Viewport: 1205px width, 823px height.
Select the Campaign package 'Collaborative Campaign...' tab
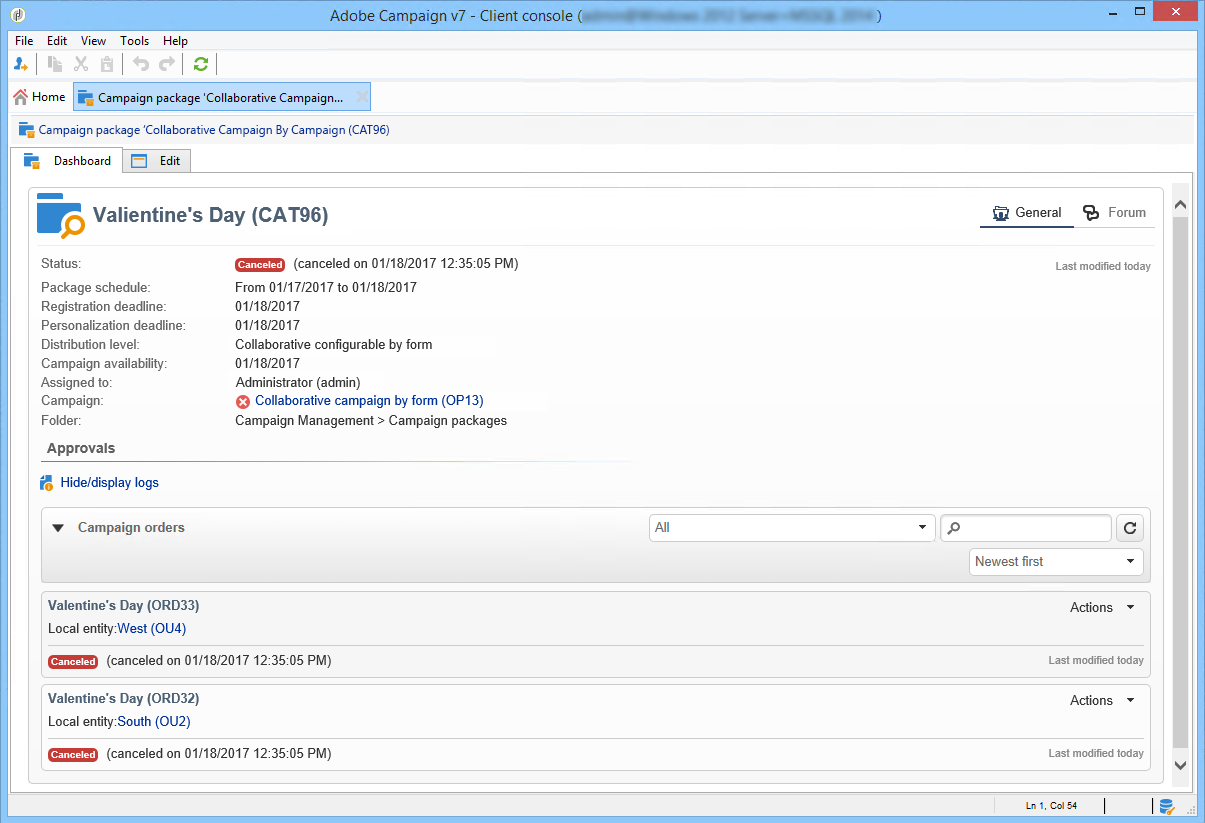coord(222,97)
